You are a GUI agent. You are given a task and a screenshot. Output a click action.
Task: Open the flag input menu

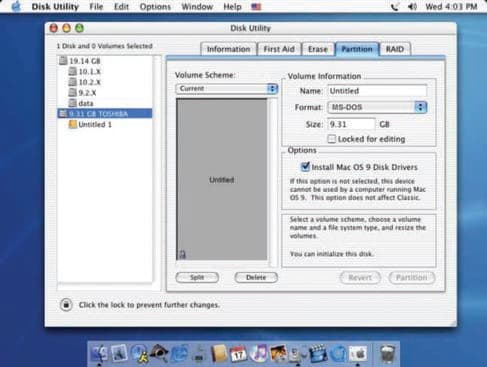tap(256, 6)
